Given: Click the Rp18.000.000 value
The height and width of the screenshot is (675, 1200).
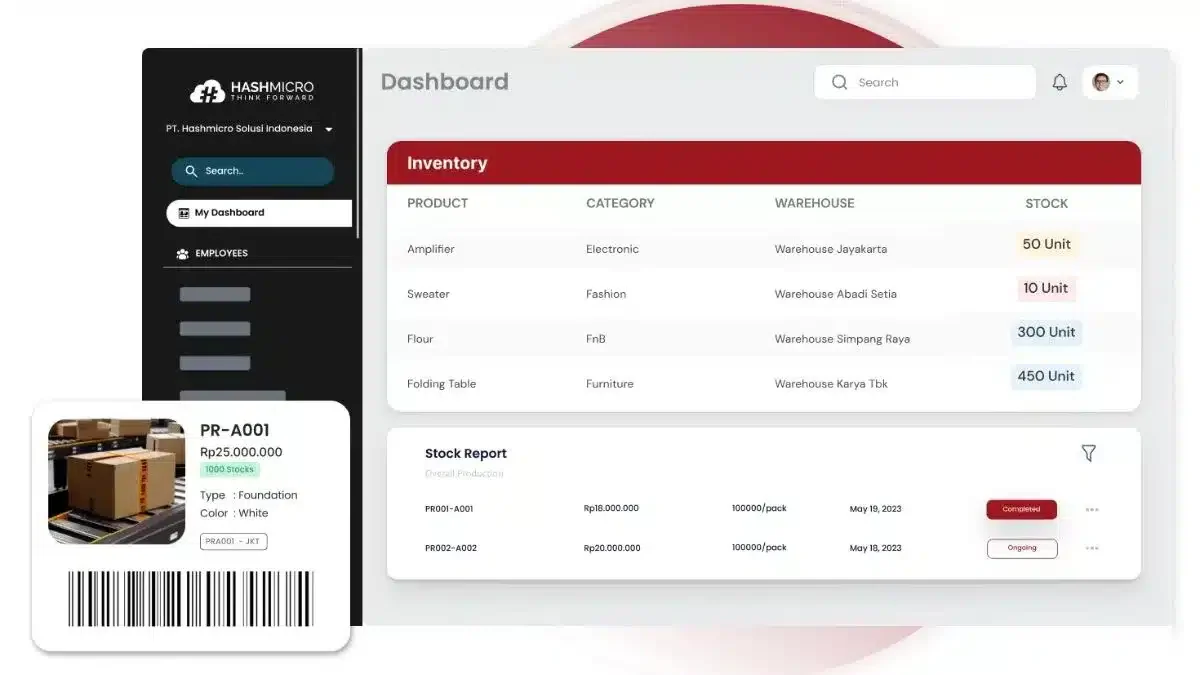Looking at the screenshot, I should (x=611, y=508).
